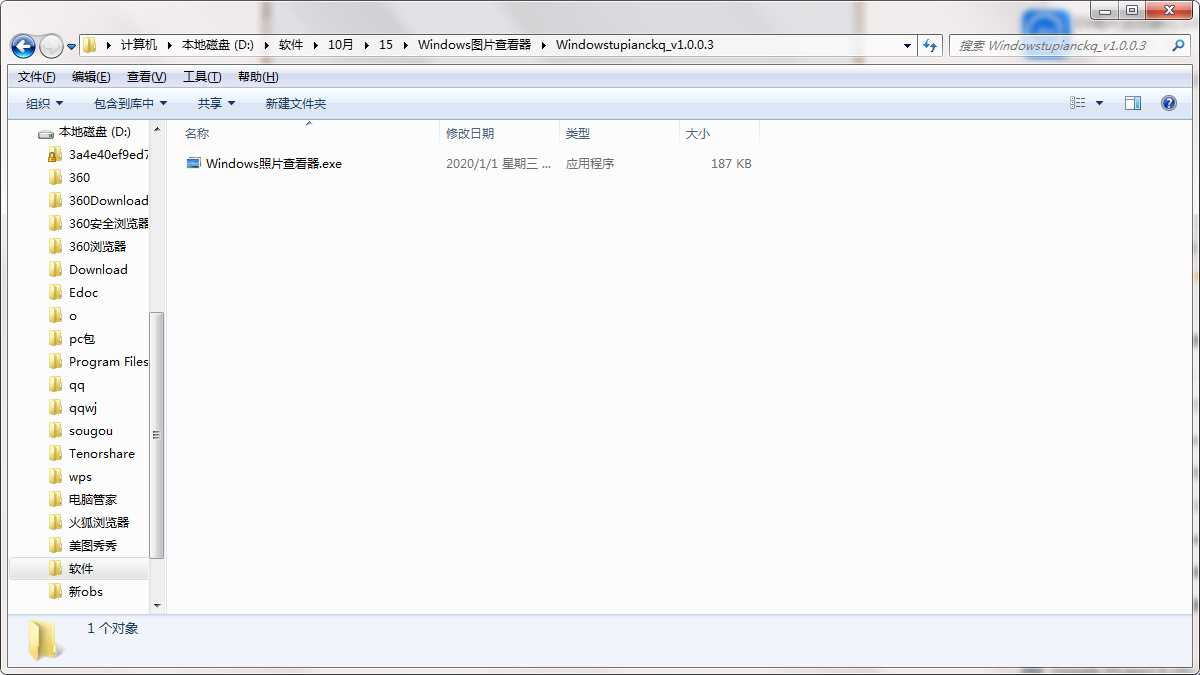Click the exe icon of Windows照片查看器
The width and height of the screenshot is (1200, 675).
point(194,163)
